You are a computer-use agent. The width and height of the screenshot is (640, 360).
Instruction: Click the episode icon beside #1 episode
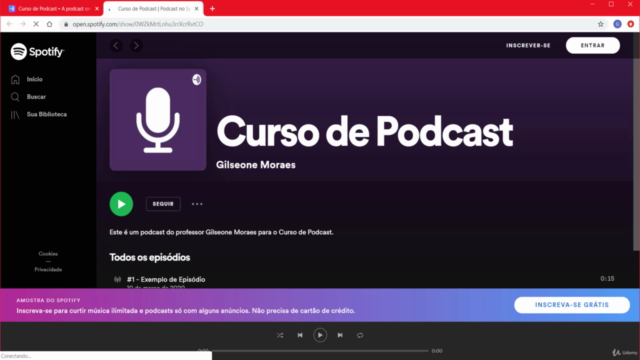[118, 280]
